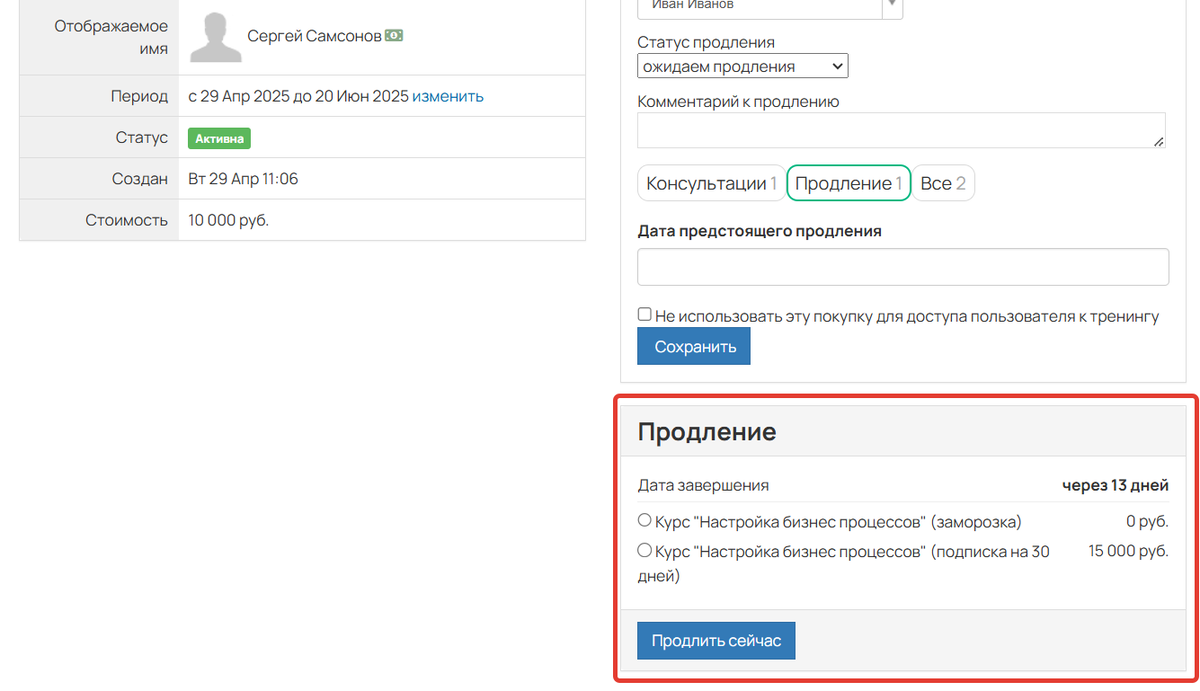The image size is (1200, 691).
Task: Click the Продлить сейчас button
Action: pyautogui.click(x=716, y=640)
